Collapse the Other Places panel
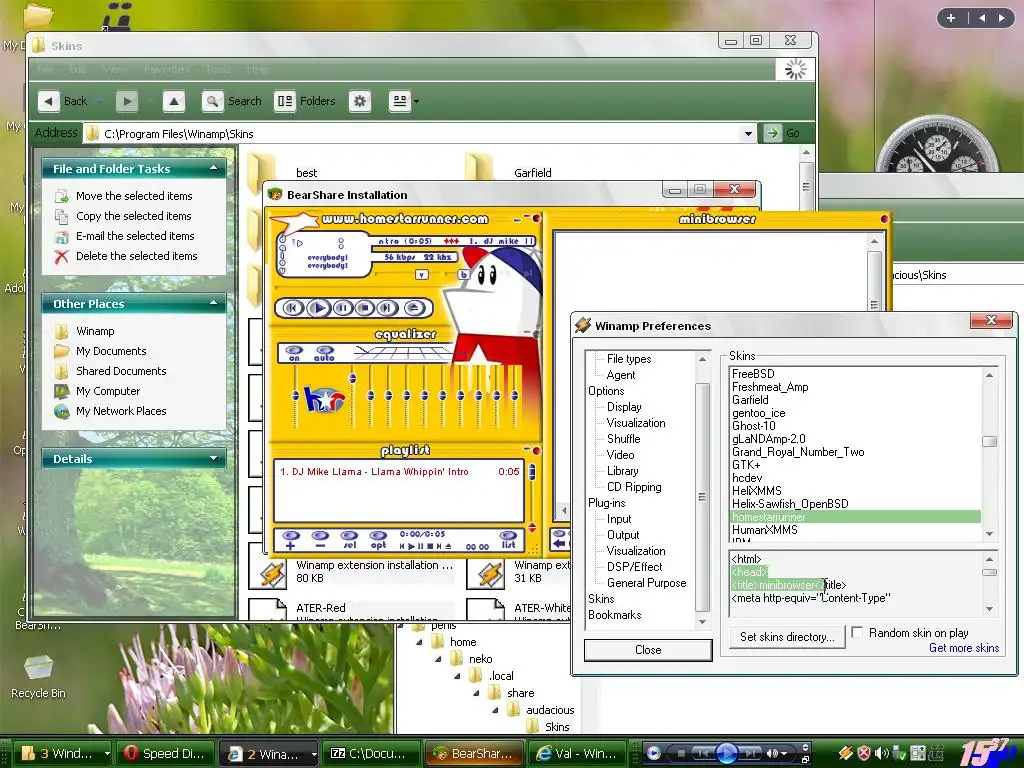 (214, 304)
